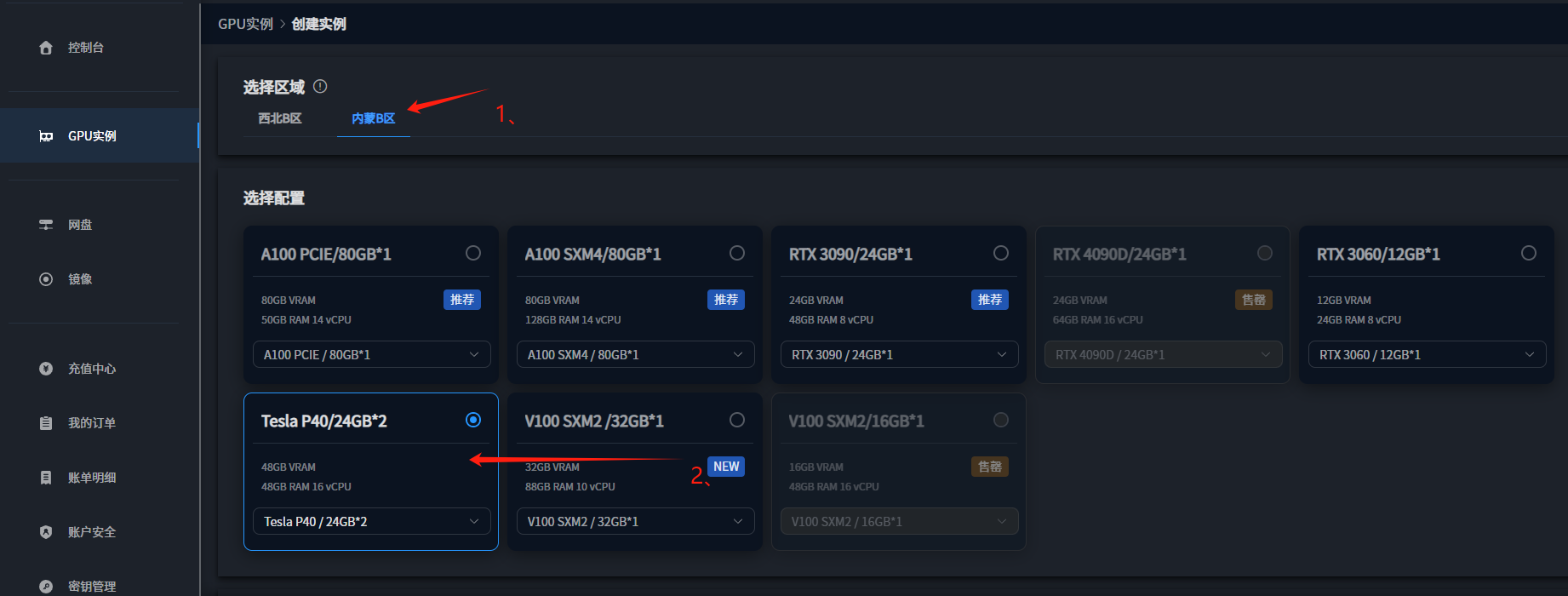Click the info icon beside 选择区域
Screen dimensions: 1568x596
320,86
